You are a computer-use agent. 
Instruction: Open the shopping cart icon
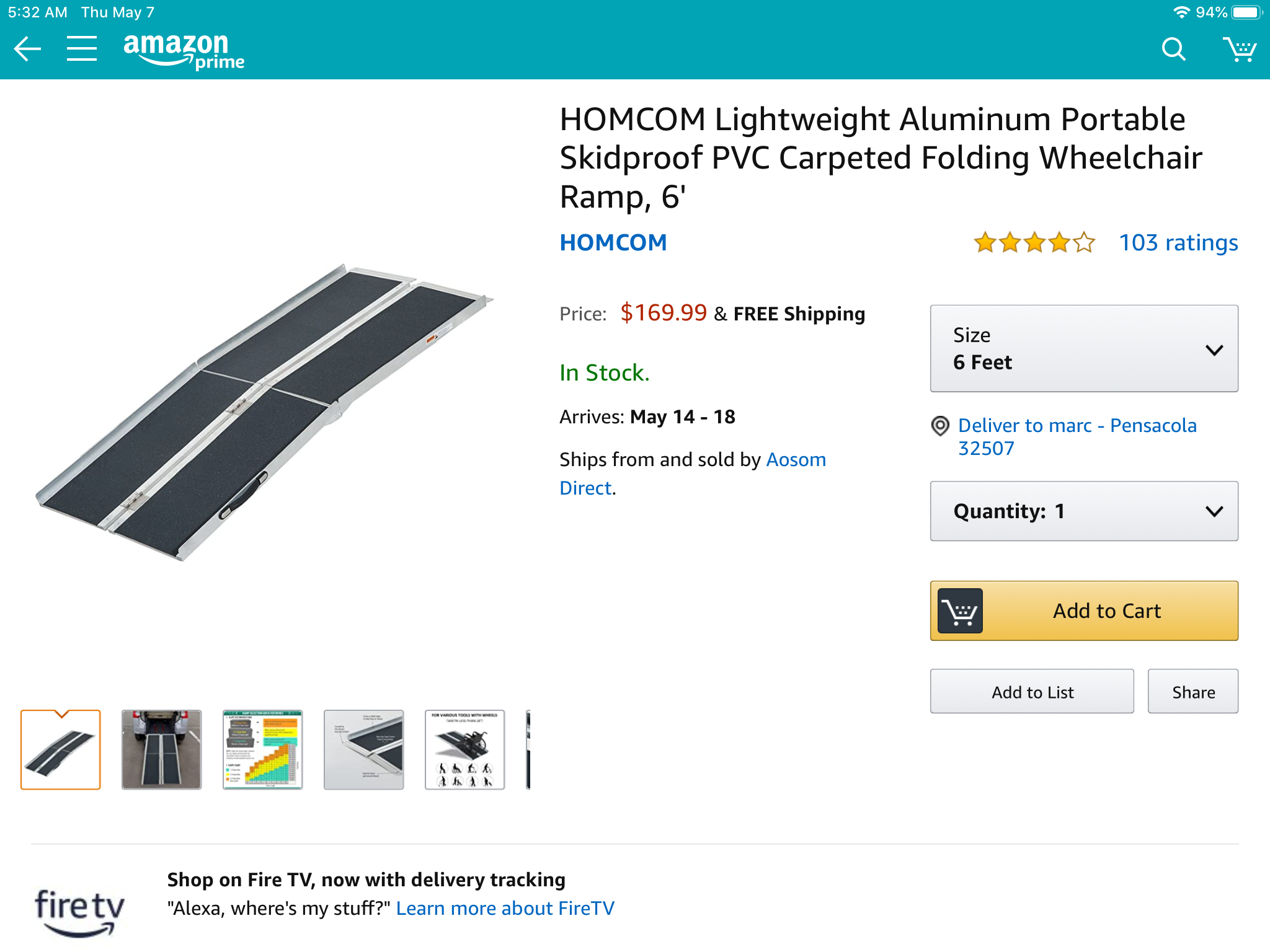point(1239,49)
